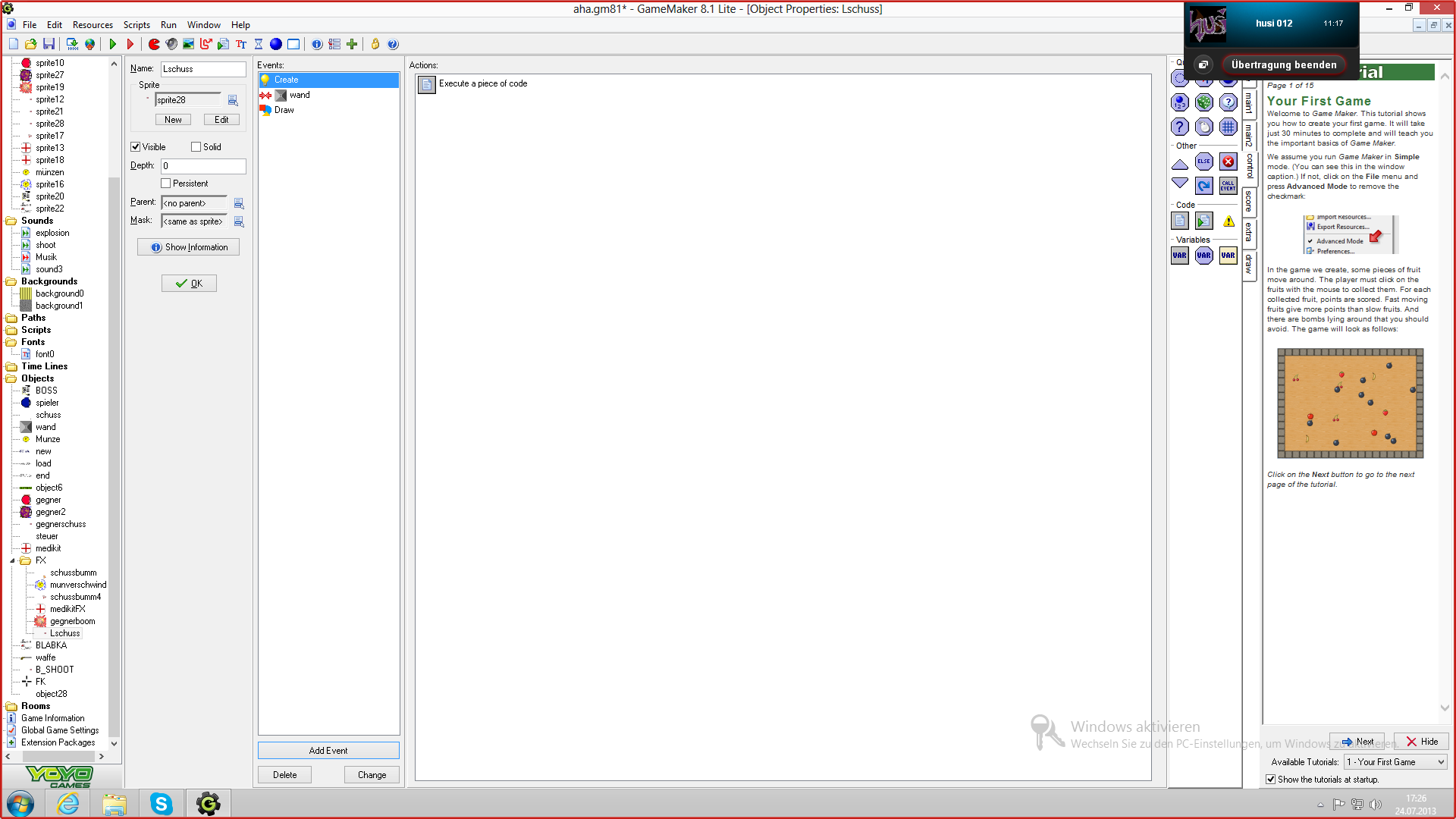Click the red Pacman create sprite icon
The height and width of the screenshot is (819, 1456).
(x=154, y=45)
